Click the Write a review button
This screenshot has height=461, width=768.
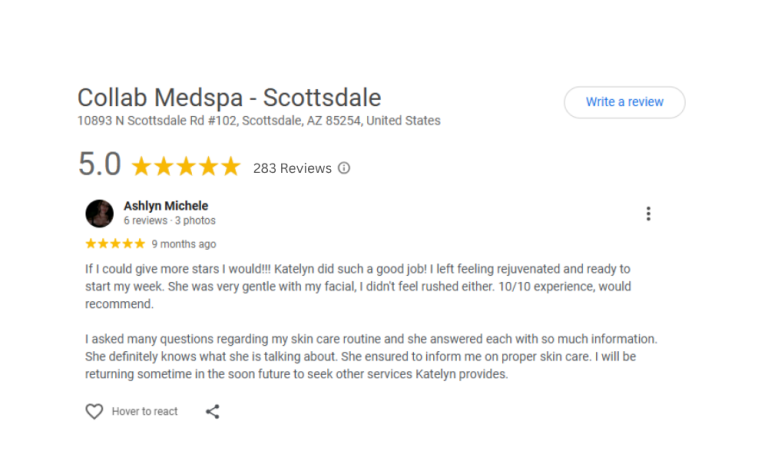pos(624,102)
